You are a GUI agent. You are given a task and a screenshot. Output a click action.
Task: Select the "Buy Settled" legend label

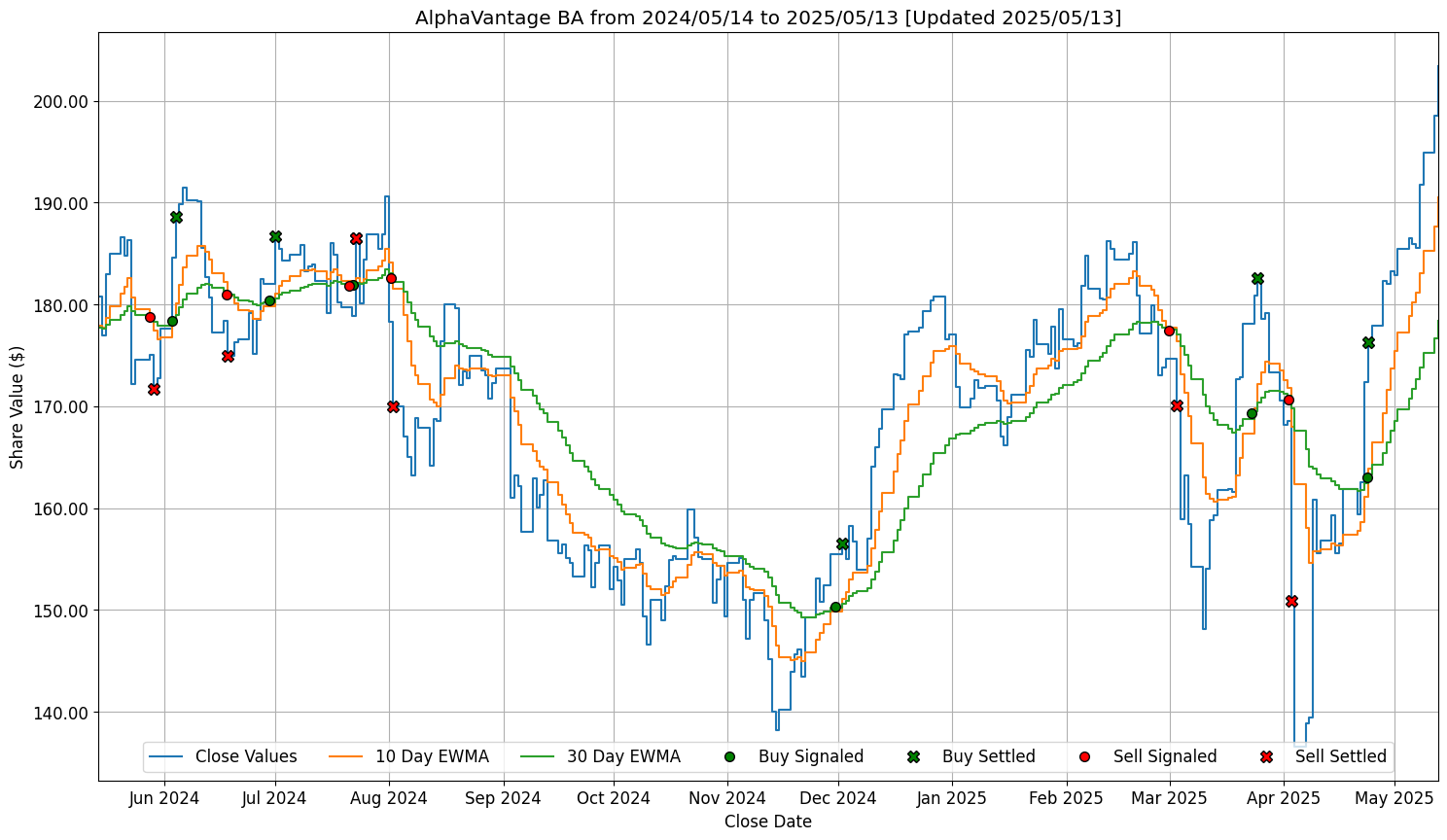pos(989,756)
